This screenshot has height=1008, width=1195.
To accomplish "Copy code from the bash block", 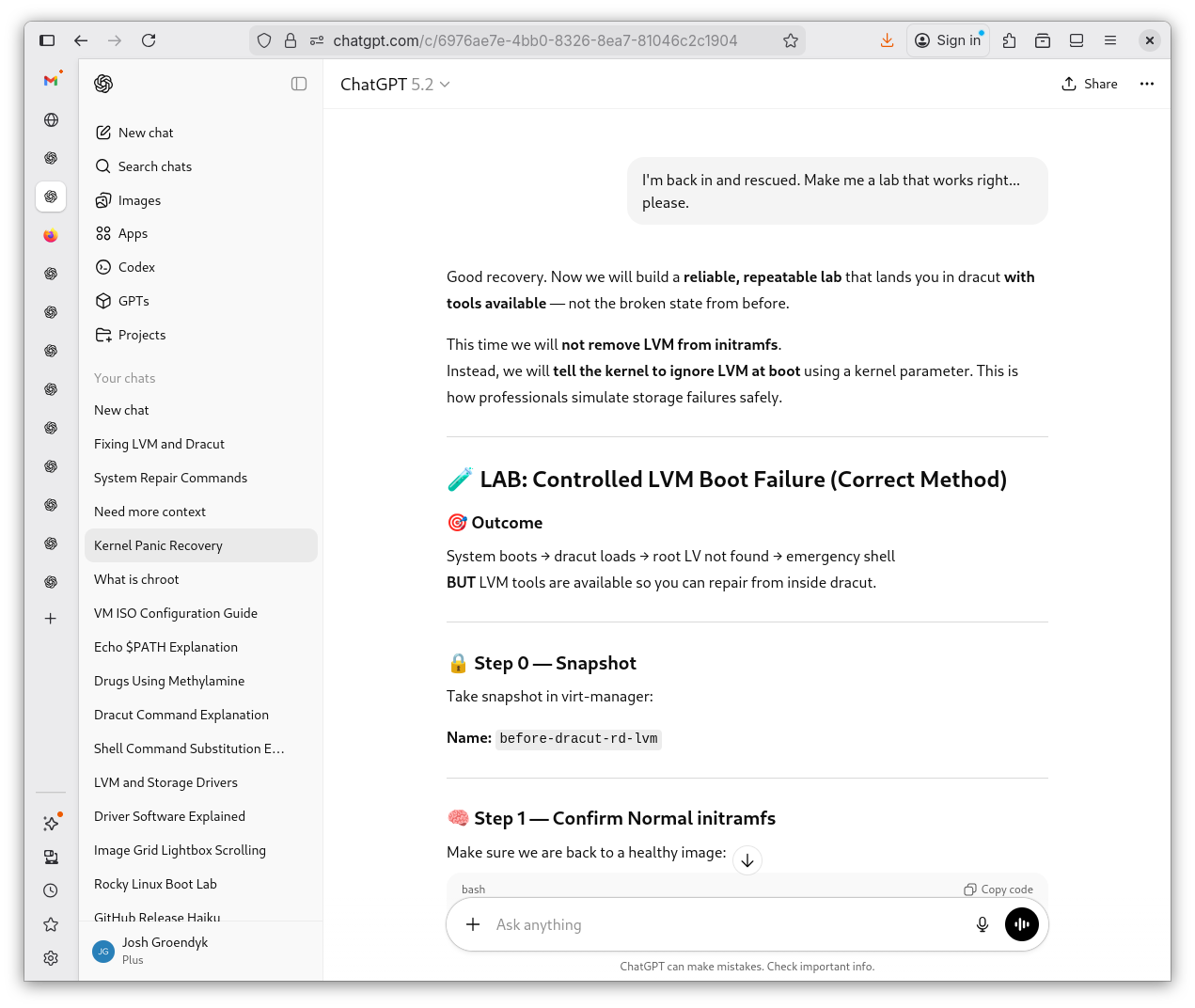I will click(998, 890).
